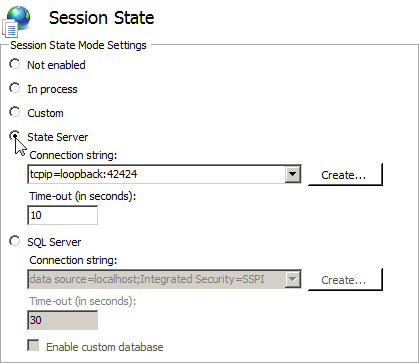
Task: Click the Session State page title
Action: (x=102, y=18)
